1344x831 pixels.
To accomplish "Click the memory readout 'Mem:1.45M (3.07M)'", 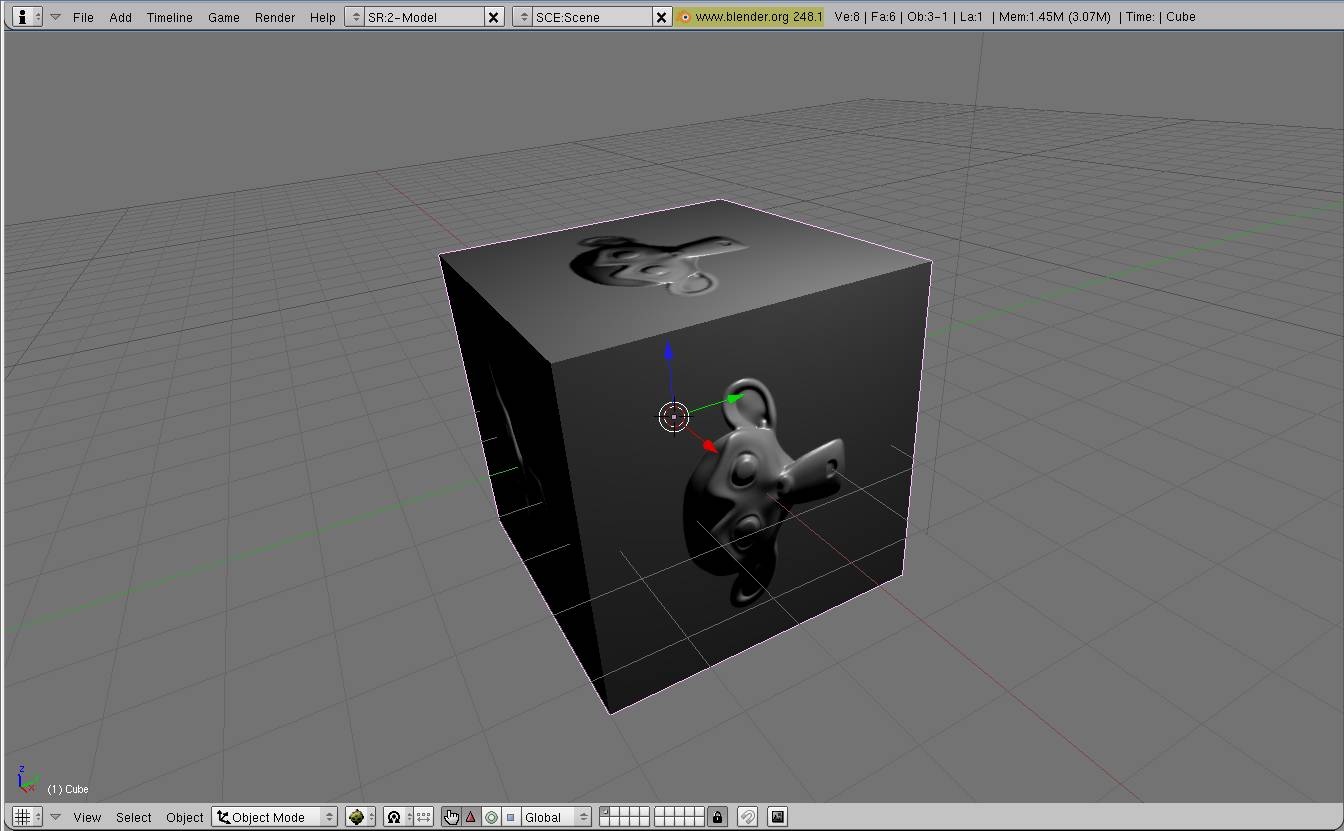I will 1057,17.
